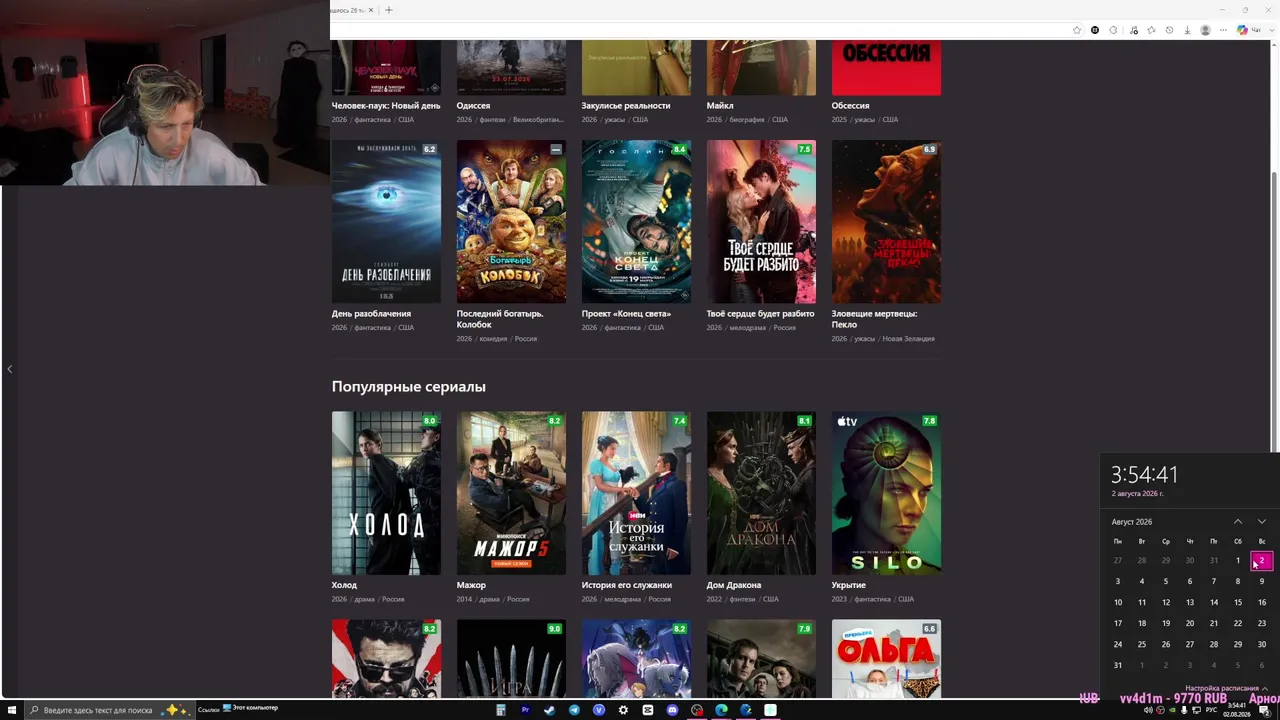Open the "Дом Дракона" series poster
1280x720 pixels.
coord(761,493)
